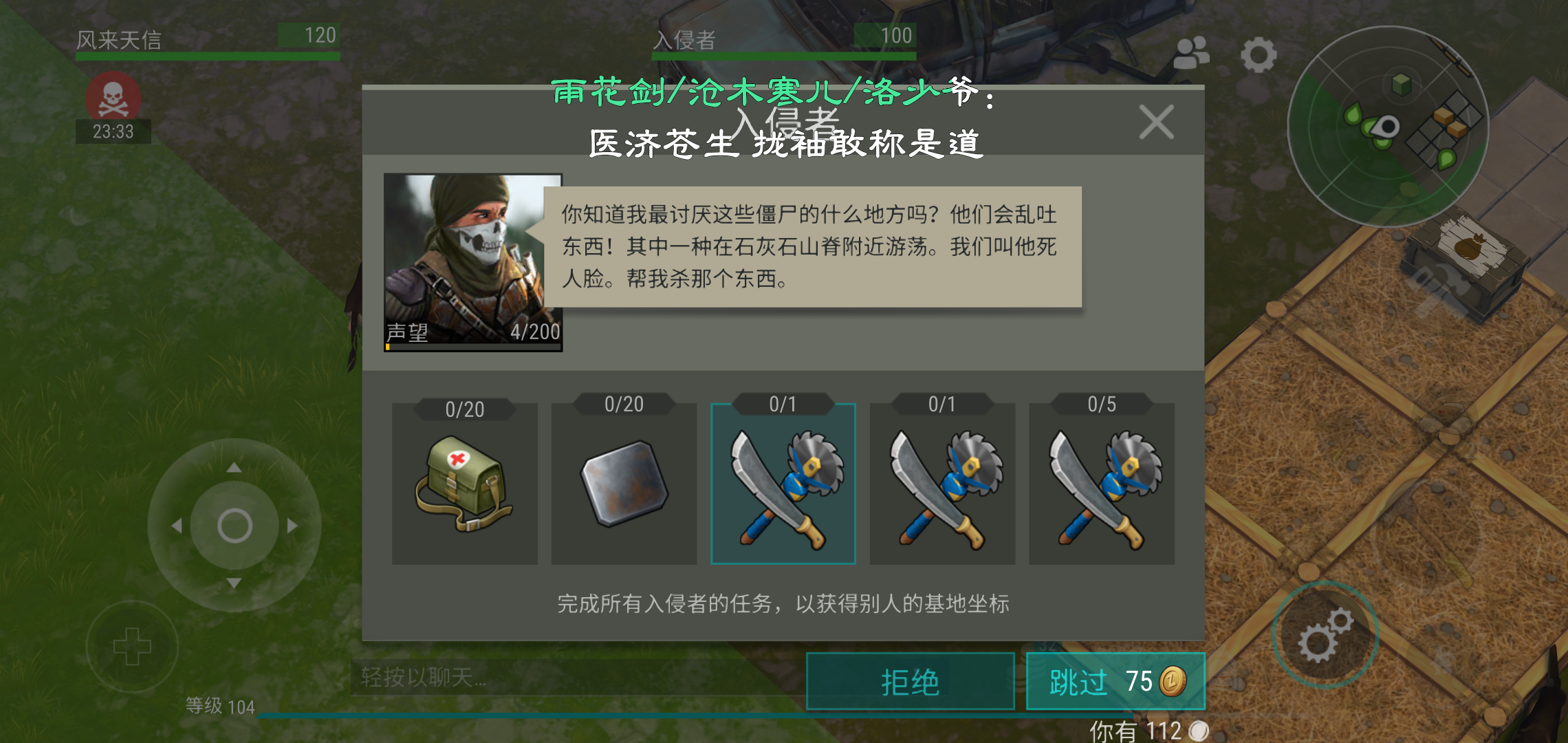The image size is (1568, 743).
Task: Tap the joystick up arrow
Action: click(x=234, y=468)
